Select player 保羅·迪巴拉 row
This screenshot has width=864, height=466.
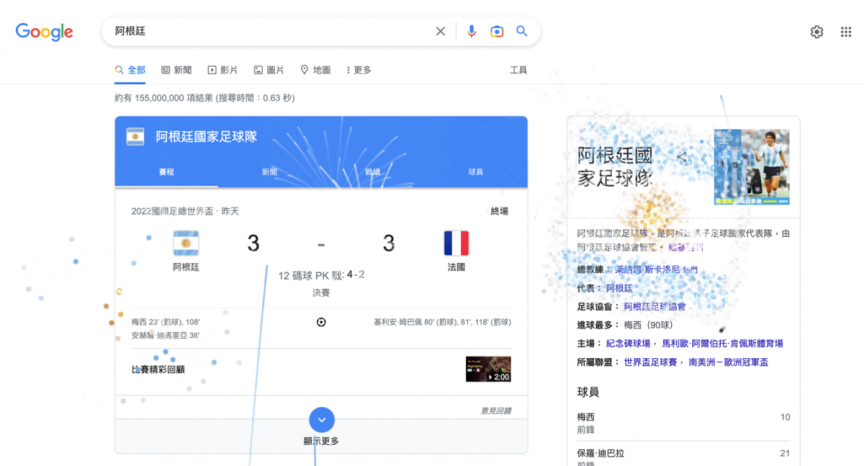coord(683,456)
